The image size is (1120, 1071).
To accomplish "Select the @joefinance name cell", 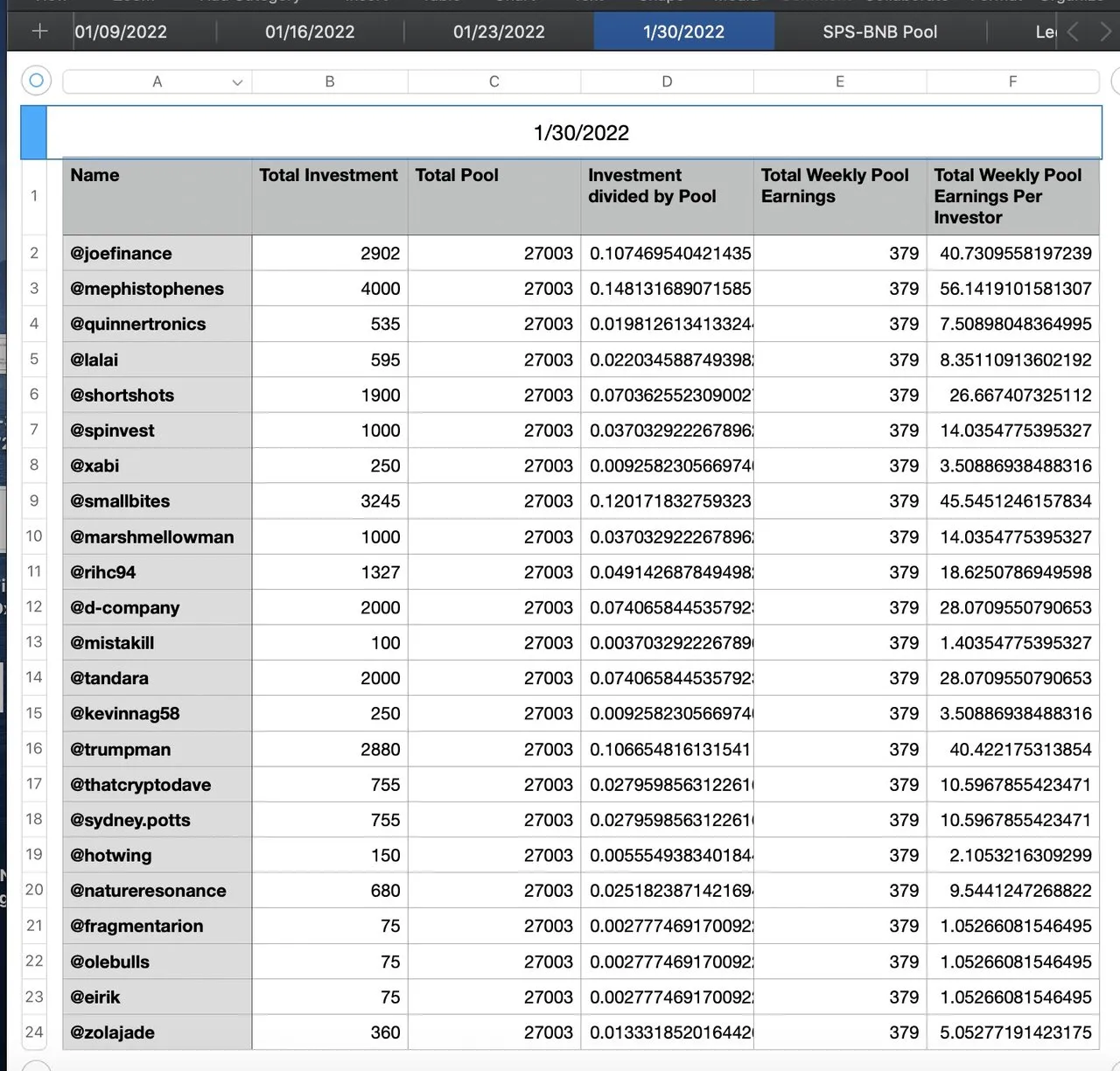I will [157, 254].
